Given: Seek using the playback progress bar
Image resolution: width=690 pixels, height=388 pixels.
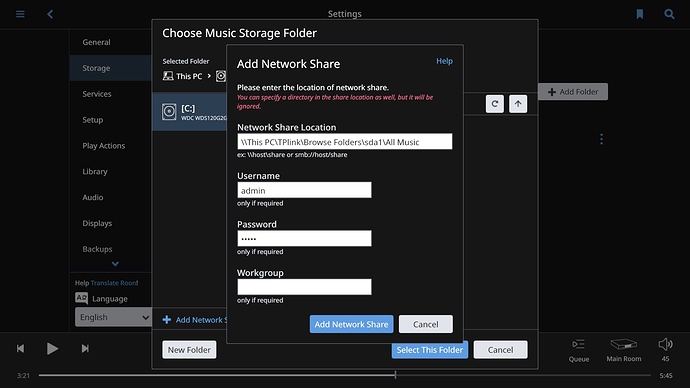Looking at the screenshot, I should coord(345,375).
